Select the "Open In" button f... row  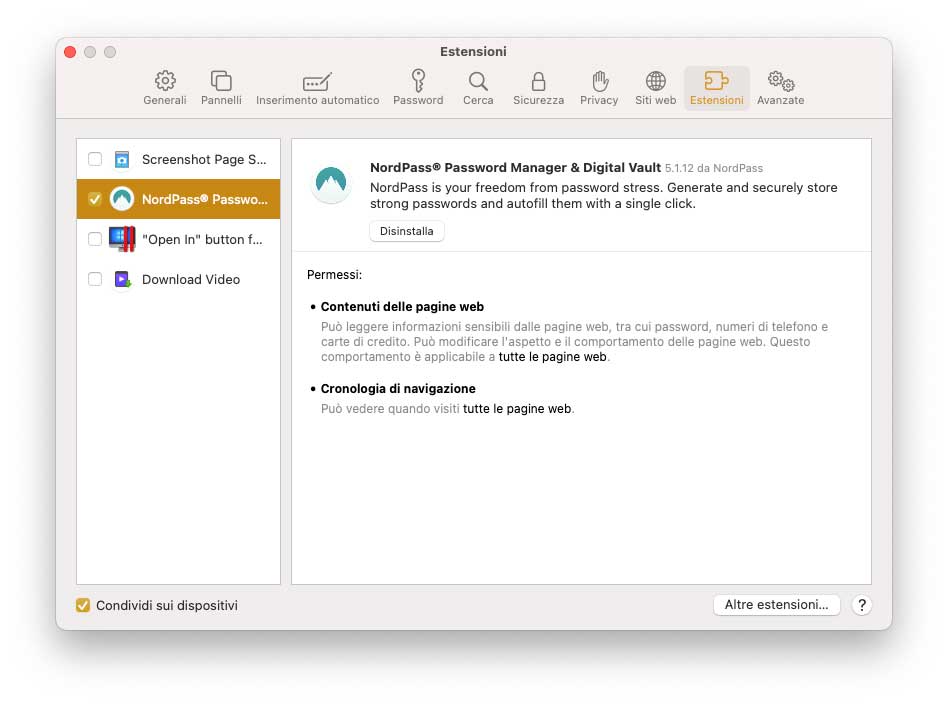tap(178, 239)
